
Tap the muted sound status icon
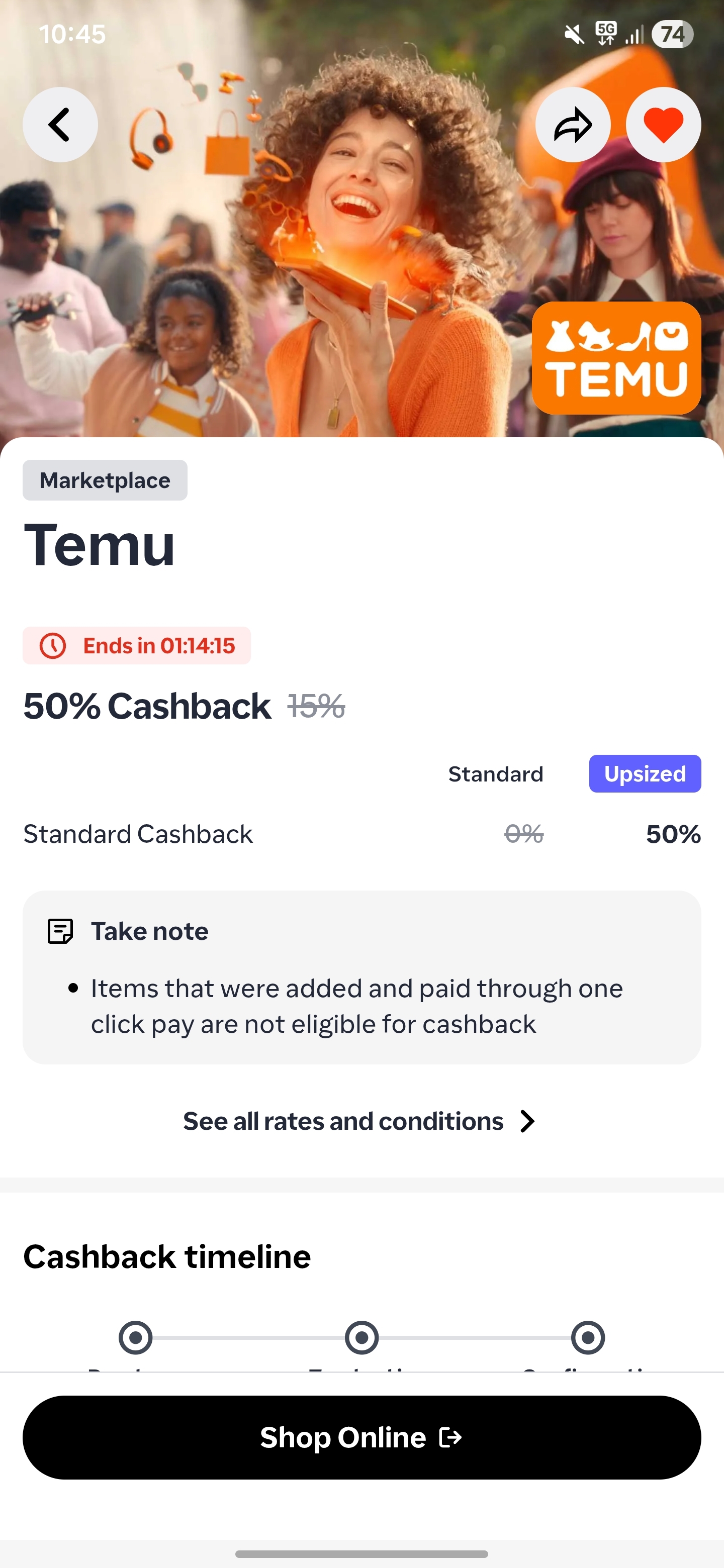coord(574,35)
